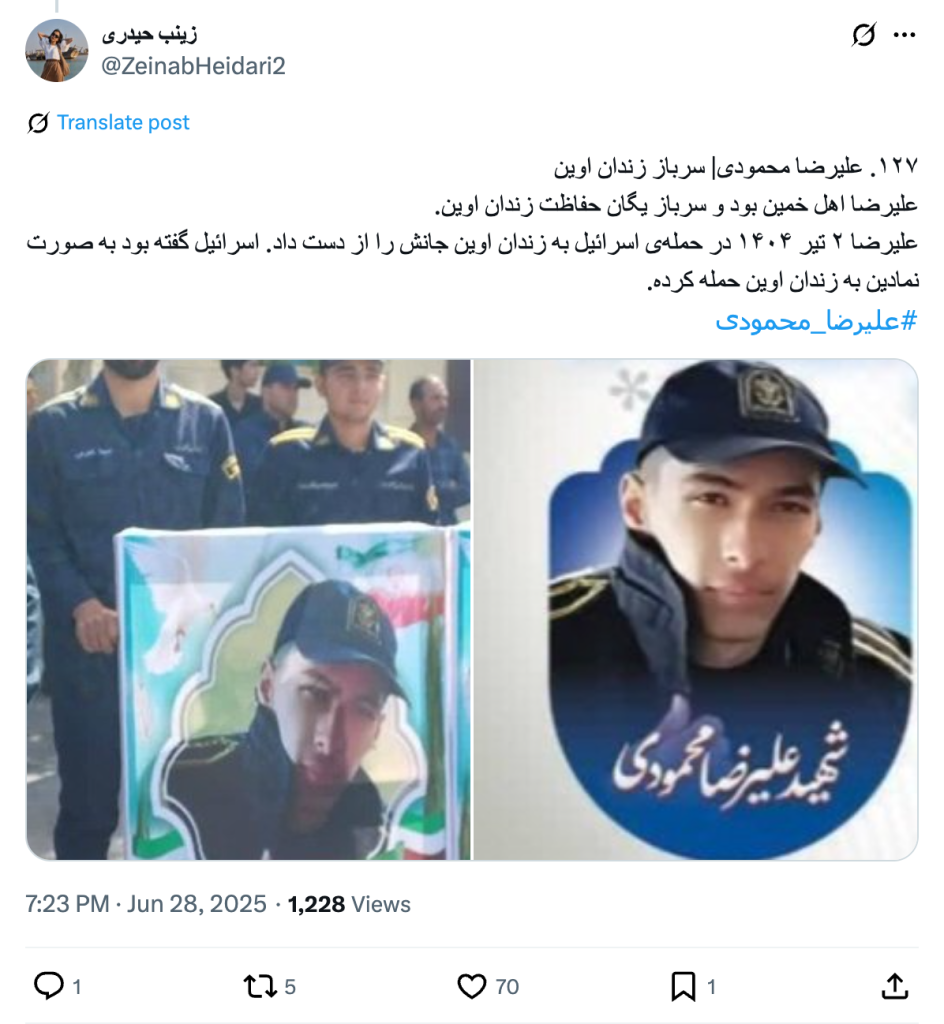Click the post body text paragraph

click(x=472, y=223)
